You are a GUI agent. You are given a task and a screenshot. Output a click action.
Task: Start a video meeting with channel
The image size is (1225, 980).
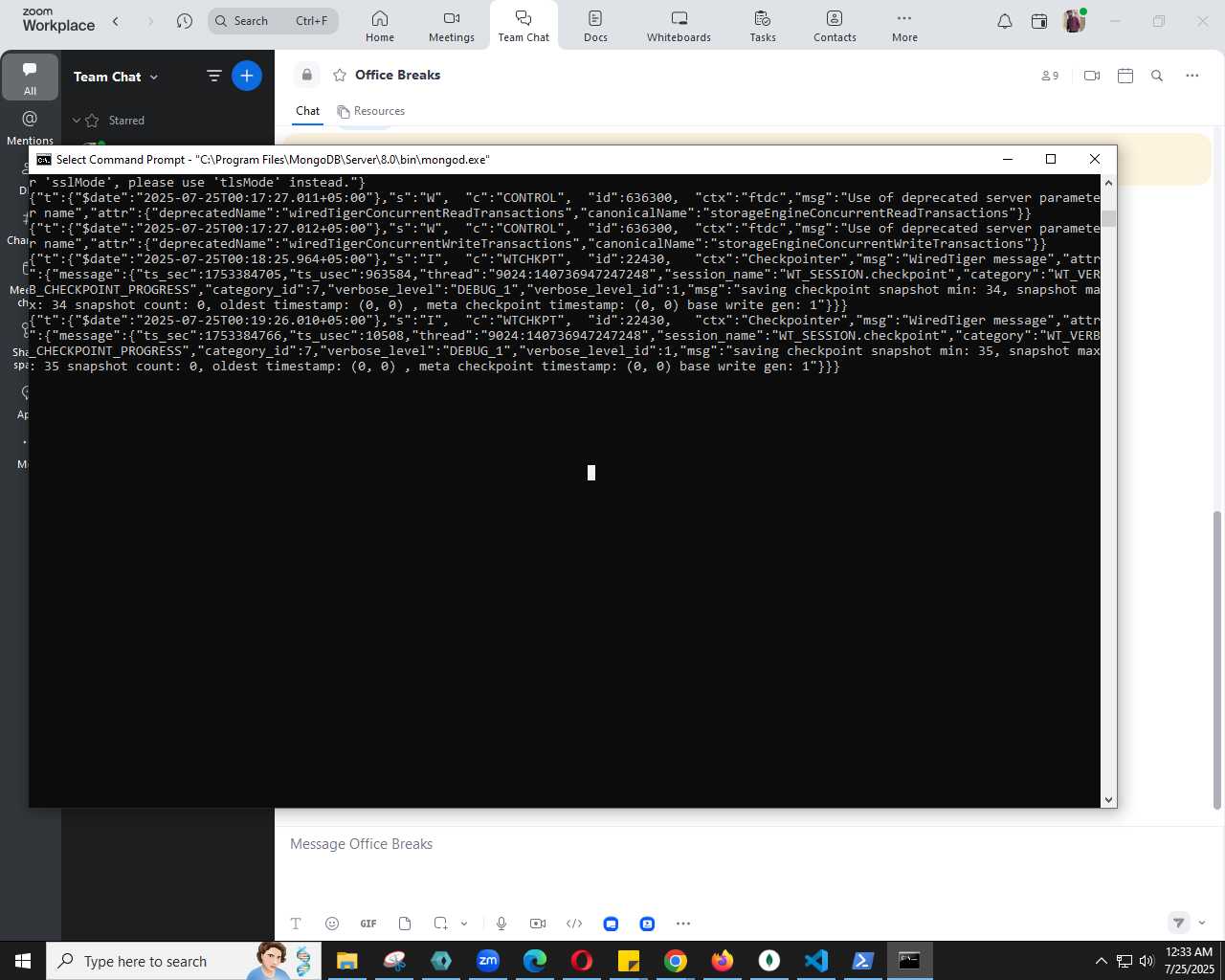(1092, 76)
